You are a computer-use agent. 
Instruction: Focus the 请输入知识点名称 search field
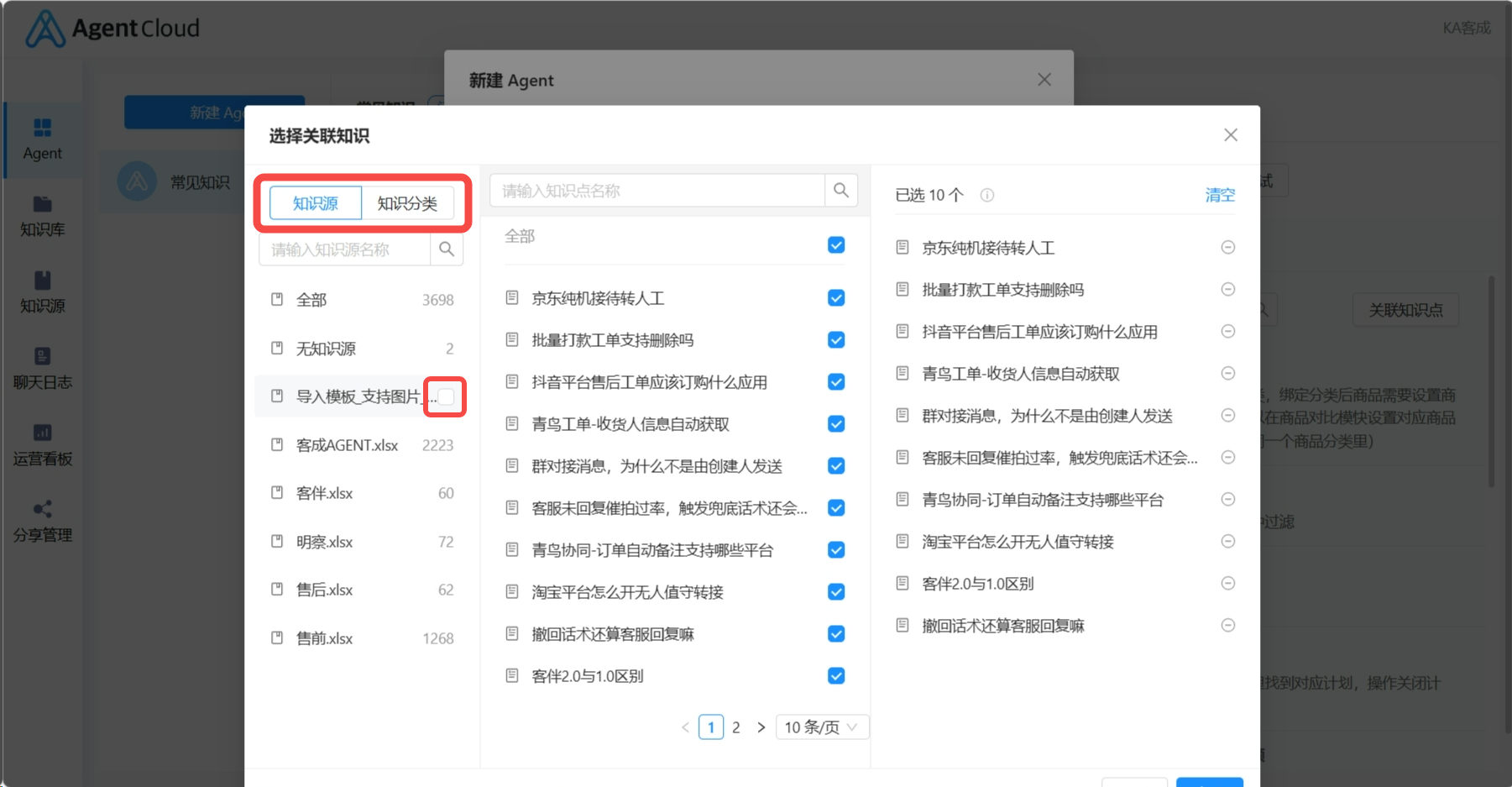coord(657,191)
